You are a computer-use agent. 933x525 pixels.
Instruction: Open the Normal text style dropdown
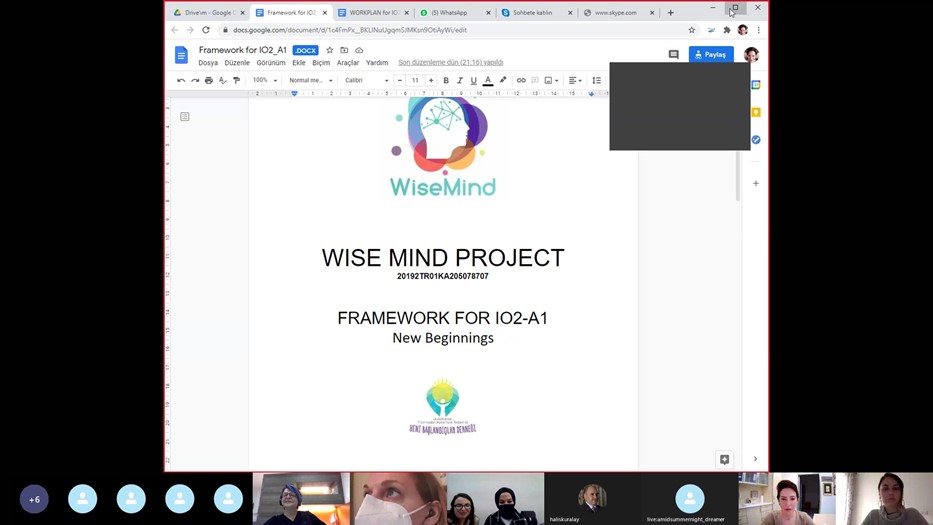310,80
